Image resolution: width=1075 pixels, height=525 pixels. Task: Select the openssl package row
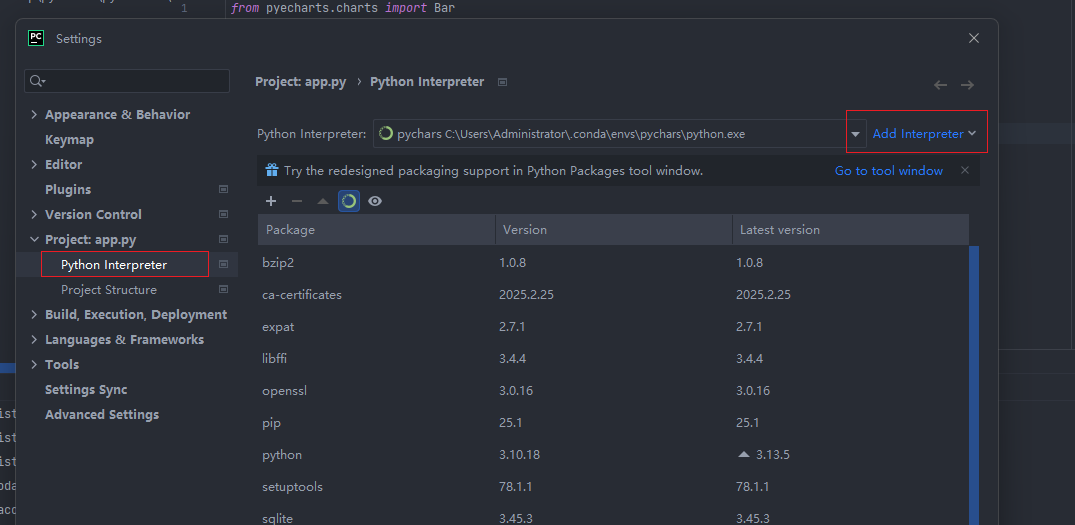613,391
